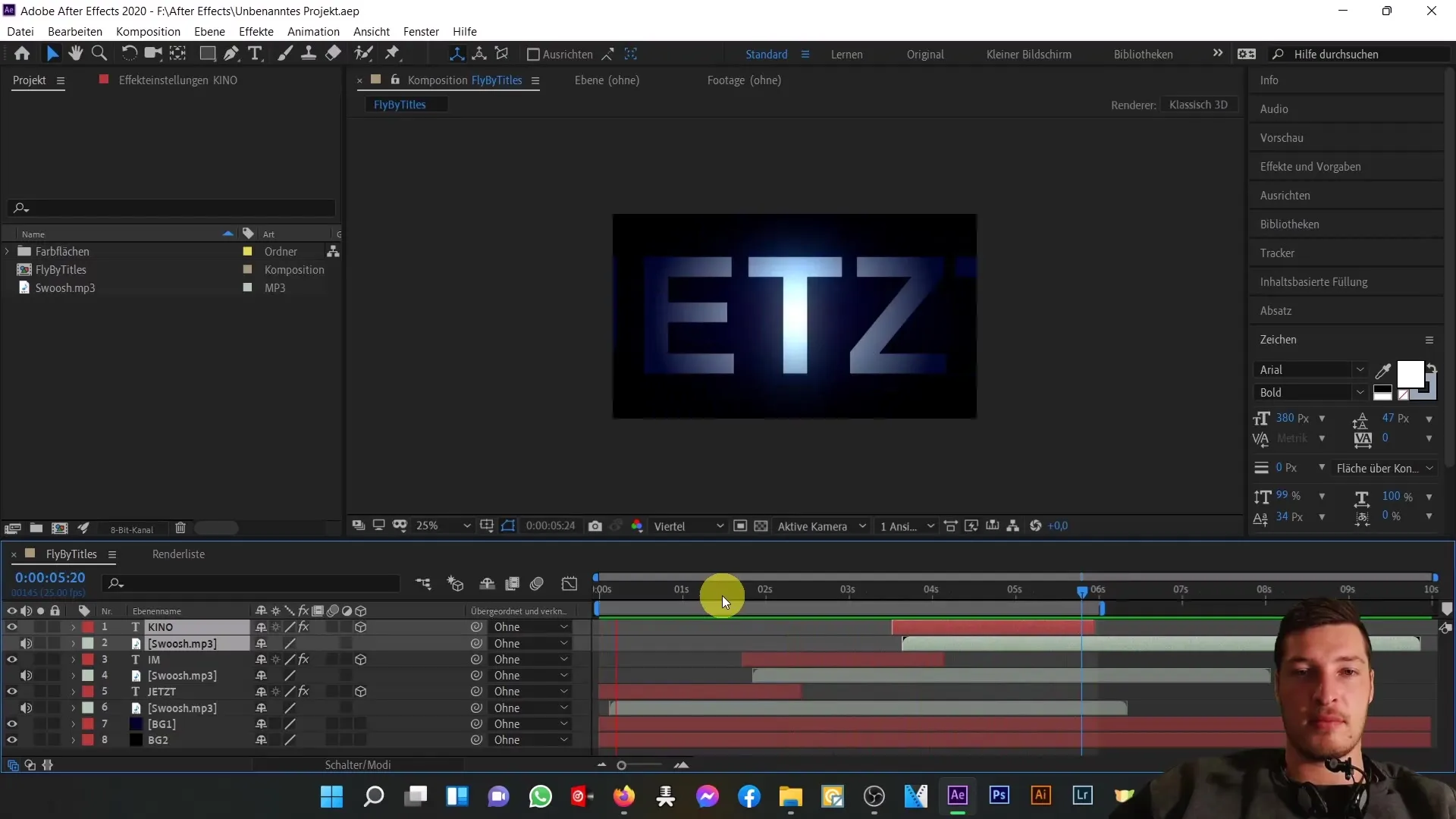
Task: Select the Clone Stamp tool
Action: [309, 54]
